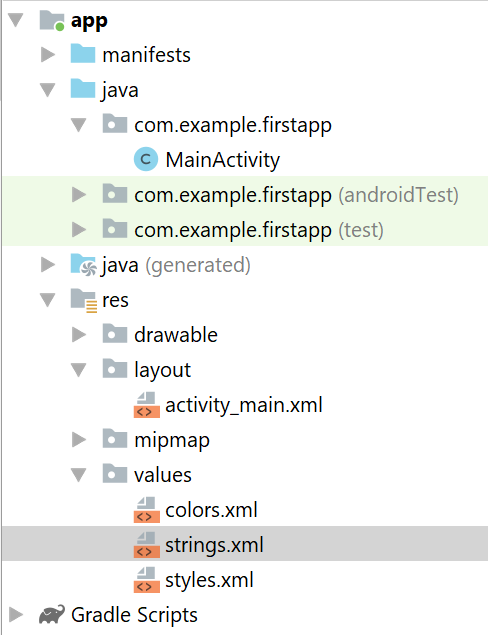This screenshot has height=635, width=488.
Task: Click the styles.xml file icon
Action: pyautogui.click(x=146, y=580)
